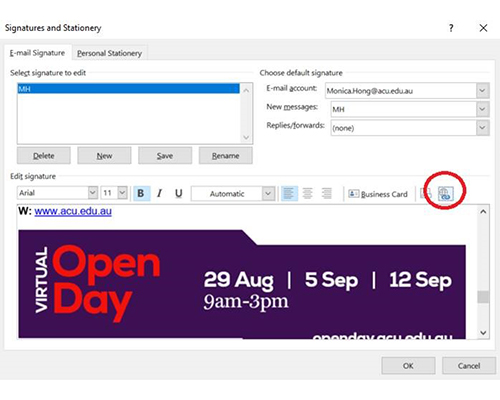Click the Insert Hyperlink icon

(x=445, y=194)
